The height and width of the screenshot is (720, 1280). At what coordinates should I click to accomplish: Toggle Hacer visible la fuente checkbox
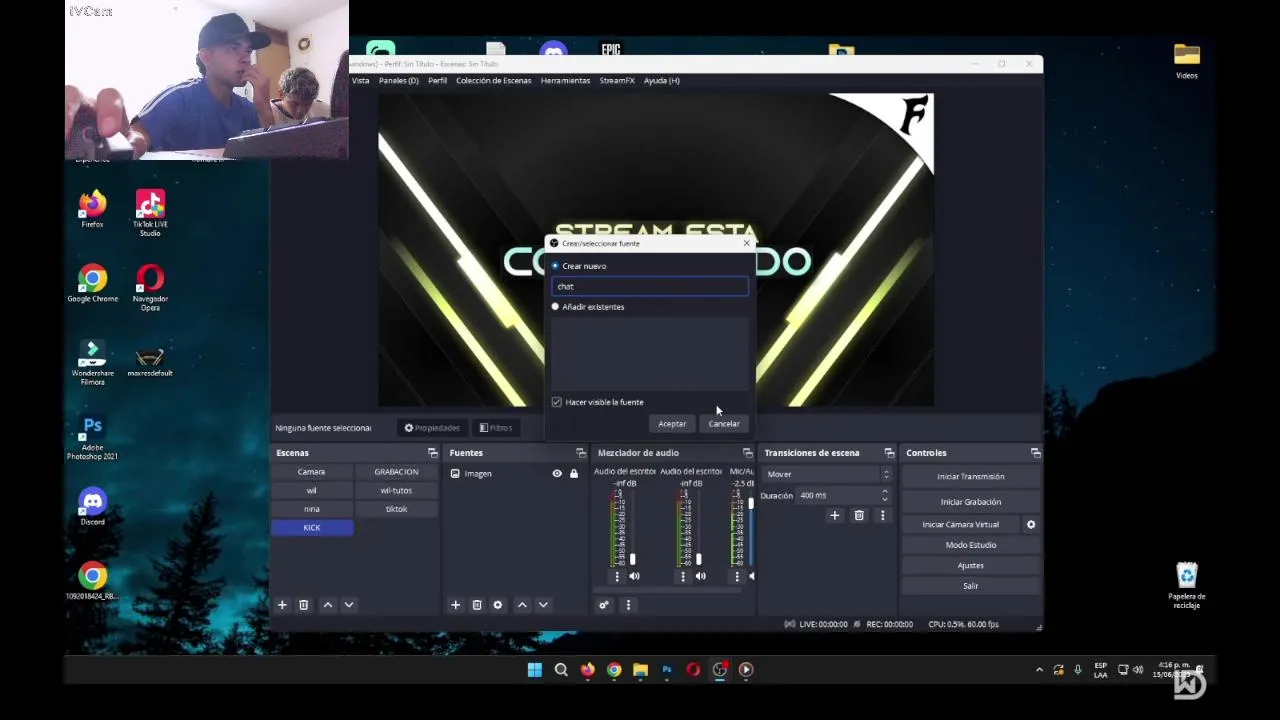click(557, 402)
